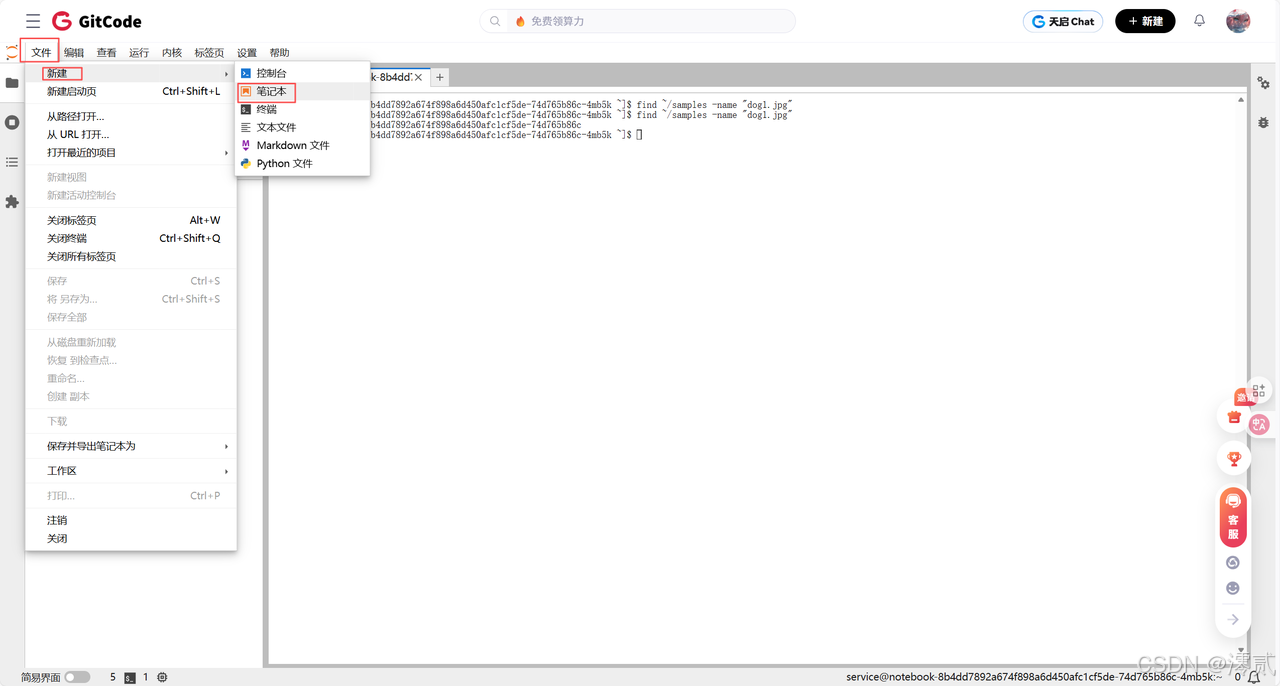Screen dimensions: 1280x686
Task: Click the Jupyter logo icon by the menu bar
Action: point(12,52)
